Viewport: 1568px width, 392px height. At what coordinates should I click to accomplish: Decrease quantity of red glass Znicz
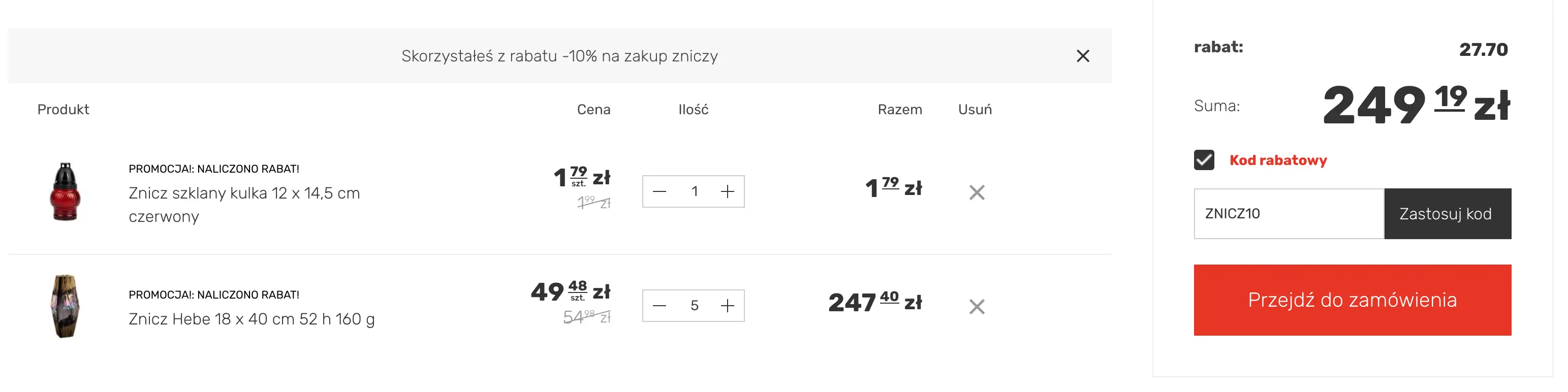pos(659,192)
